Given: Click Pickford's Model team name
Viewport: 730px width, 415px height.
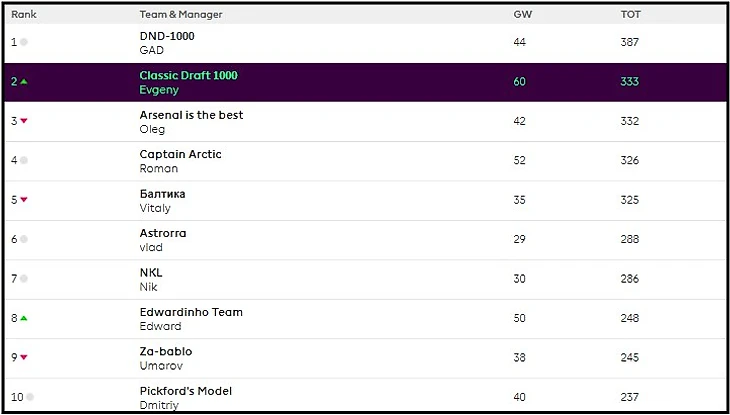Looking at the screenshot, I should pos(186,391).
